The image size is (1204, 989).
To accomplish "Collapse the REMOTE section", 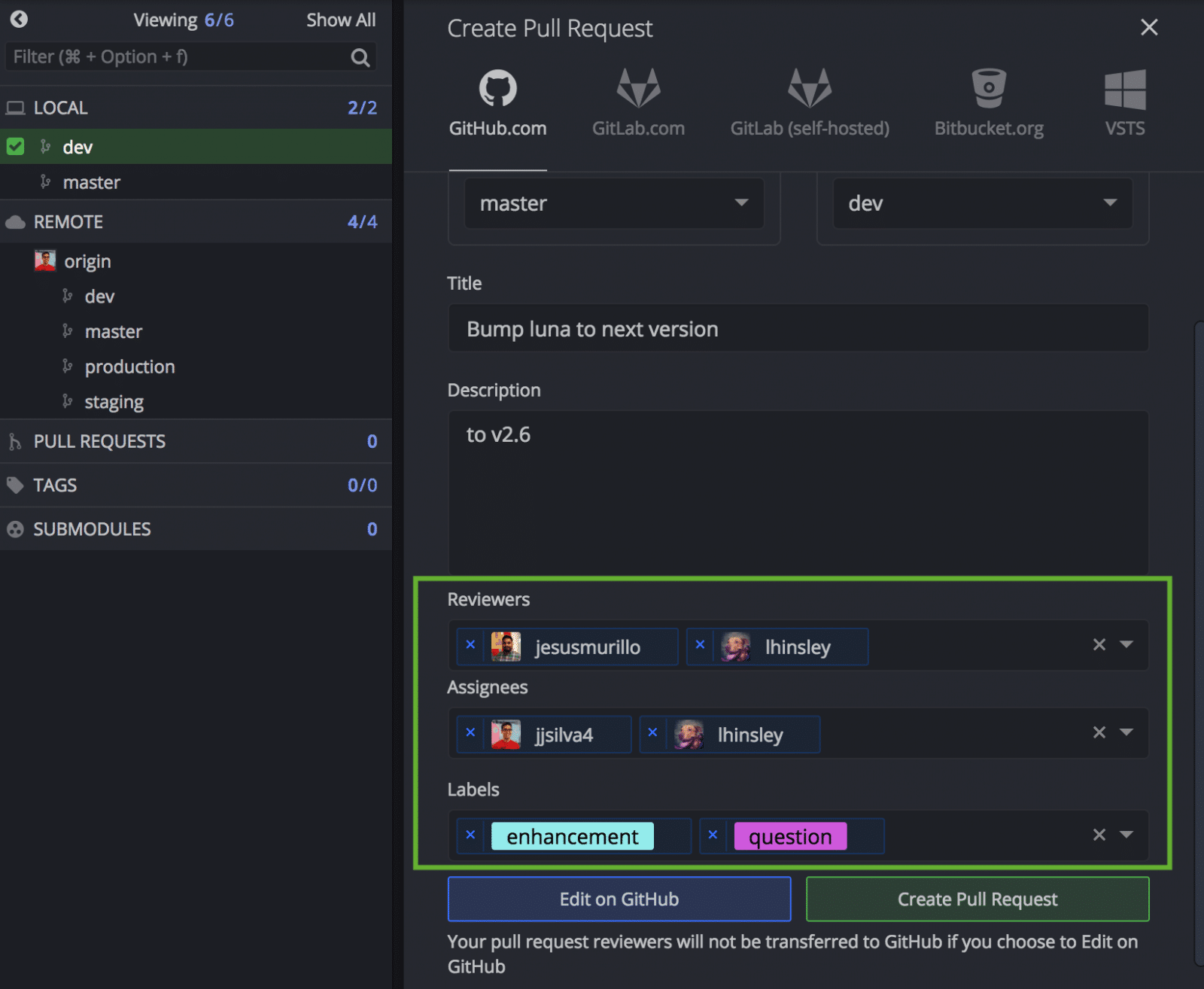I will point(68,221).
